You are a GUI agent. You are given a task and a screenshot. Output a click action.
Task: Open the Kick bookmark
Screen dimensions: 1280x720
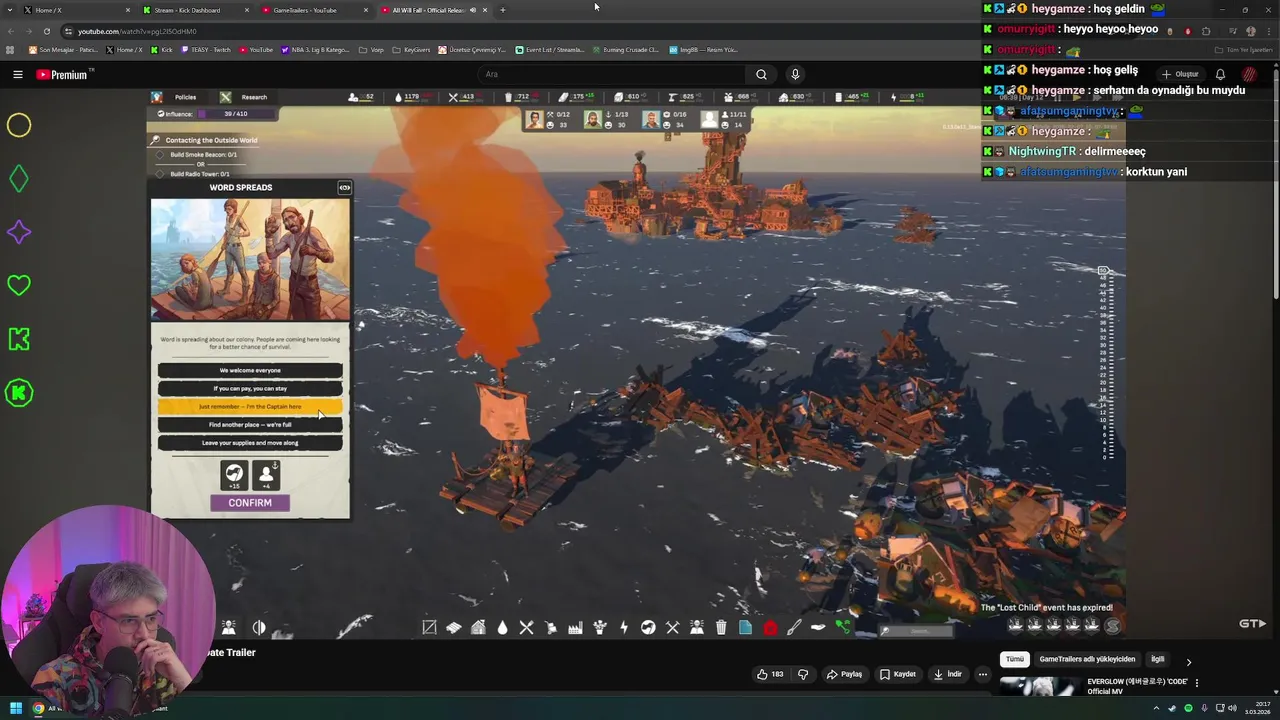point(161,49)
